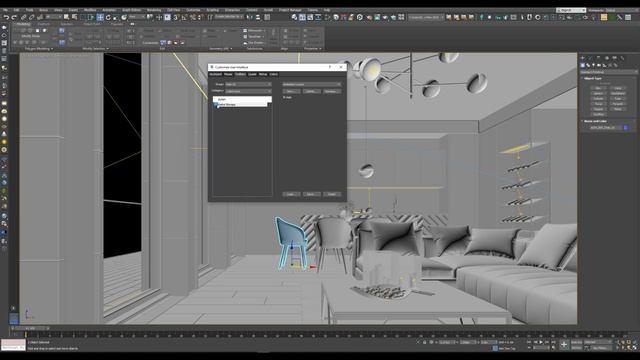
Task: Click the Mirror tool icon
Action: (250, 18)
